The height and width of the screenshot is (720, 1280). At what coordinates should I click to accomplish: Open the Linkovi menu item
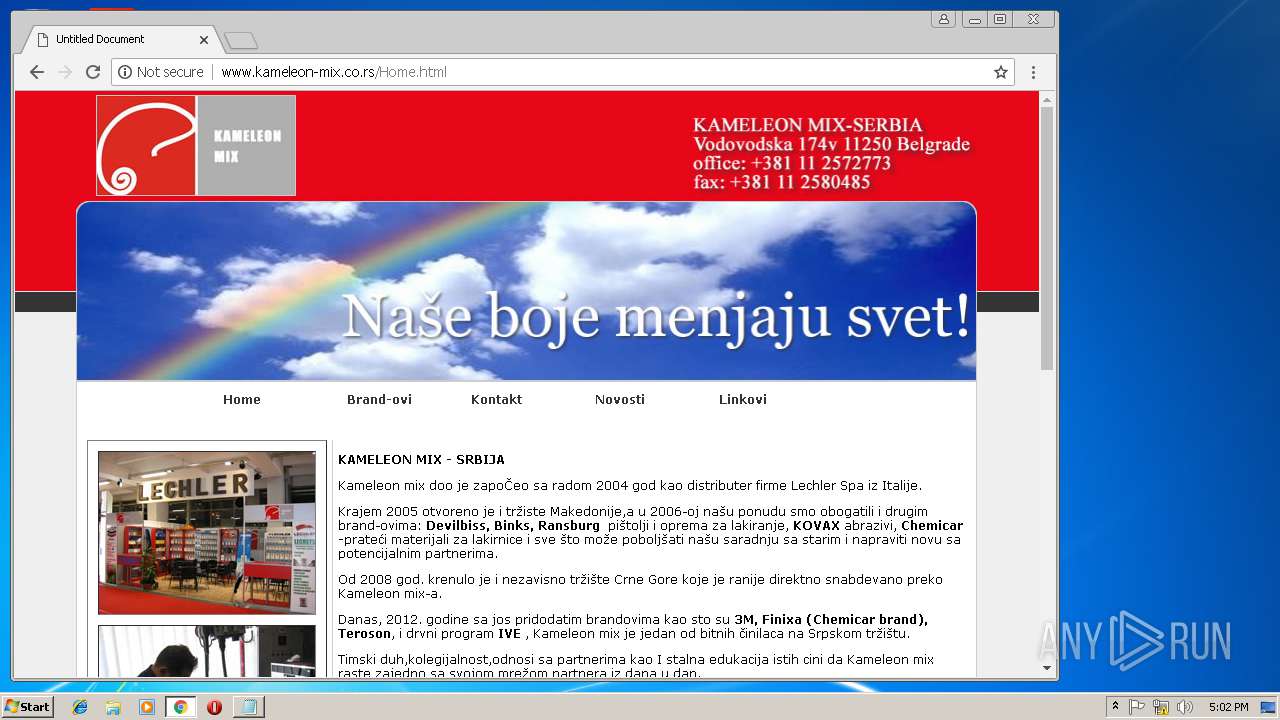743,399
